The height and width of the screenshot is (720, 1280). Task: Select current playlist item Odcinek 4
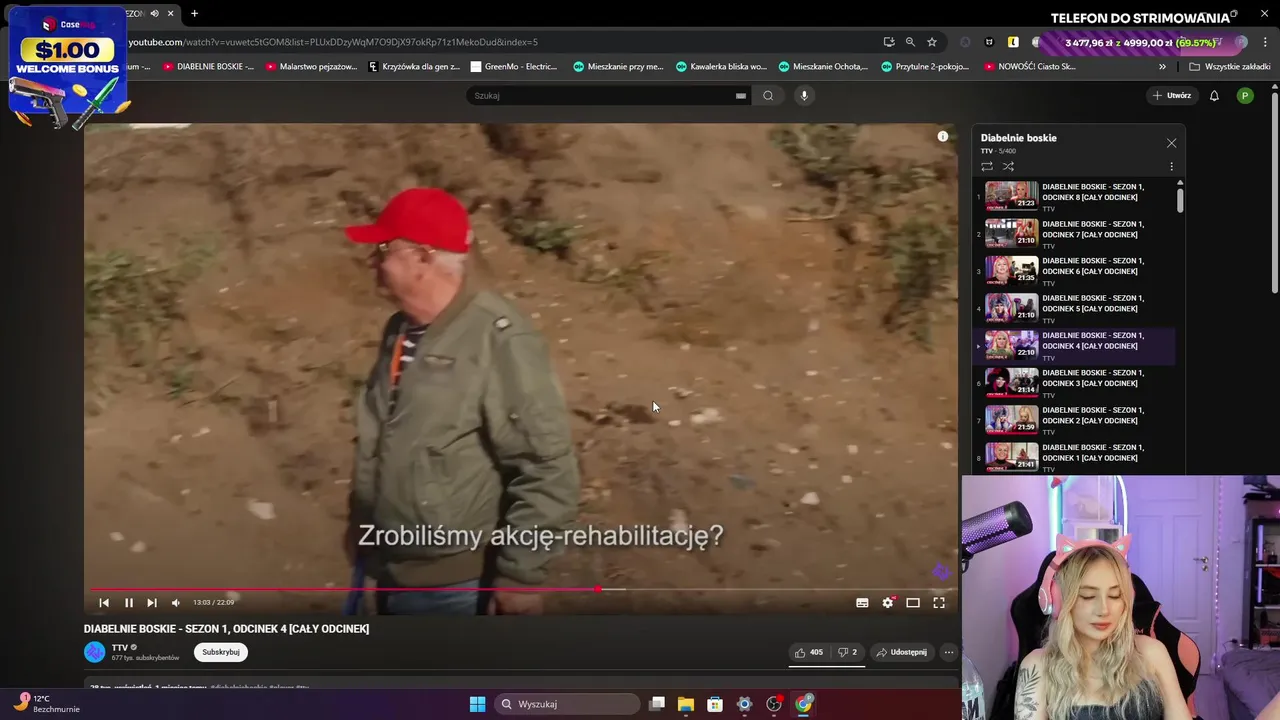[x=1075, y=345]
